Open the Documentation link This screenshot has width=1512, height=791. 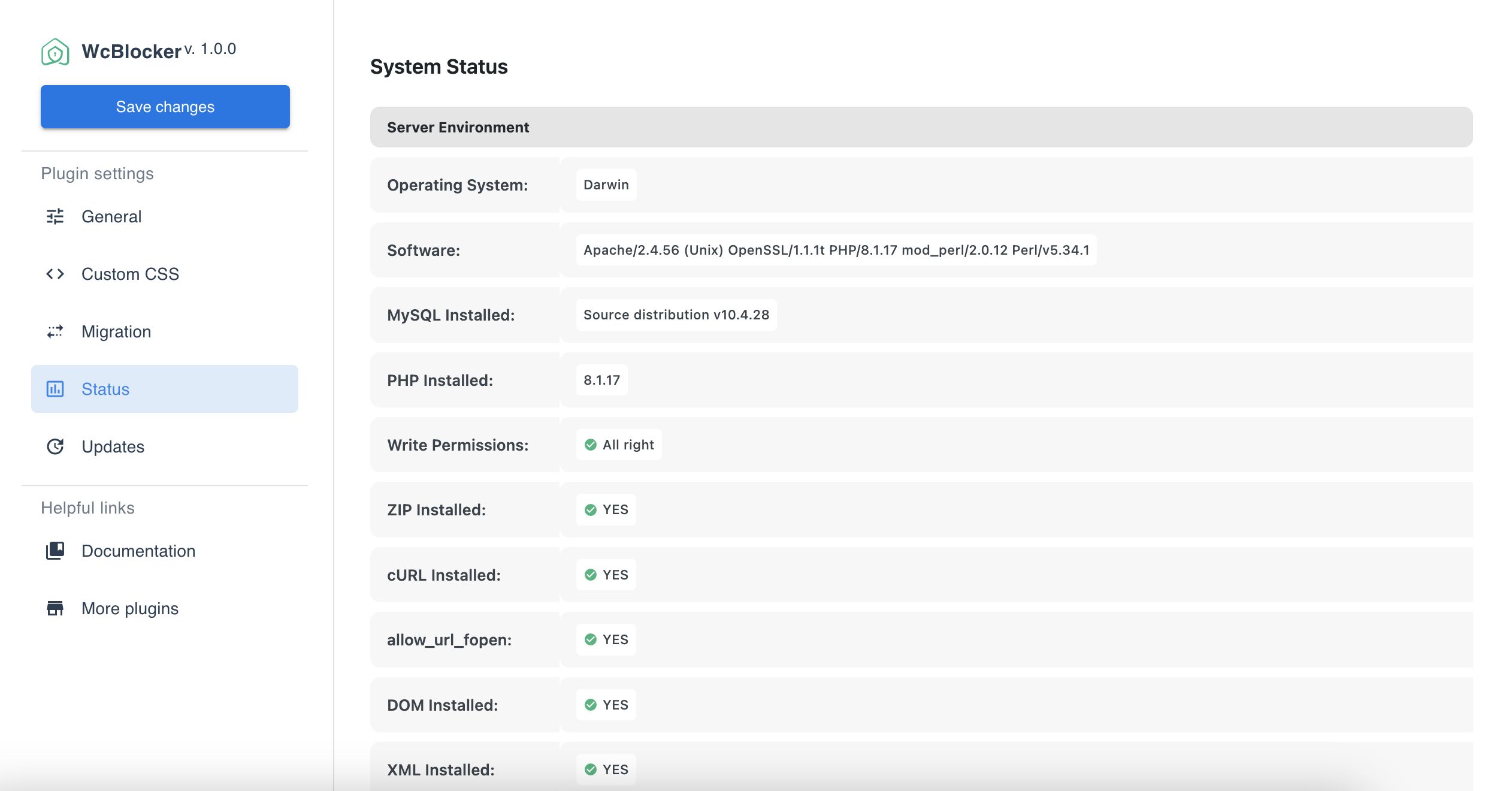(x=138, y=551)
